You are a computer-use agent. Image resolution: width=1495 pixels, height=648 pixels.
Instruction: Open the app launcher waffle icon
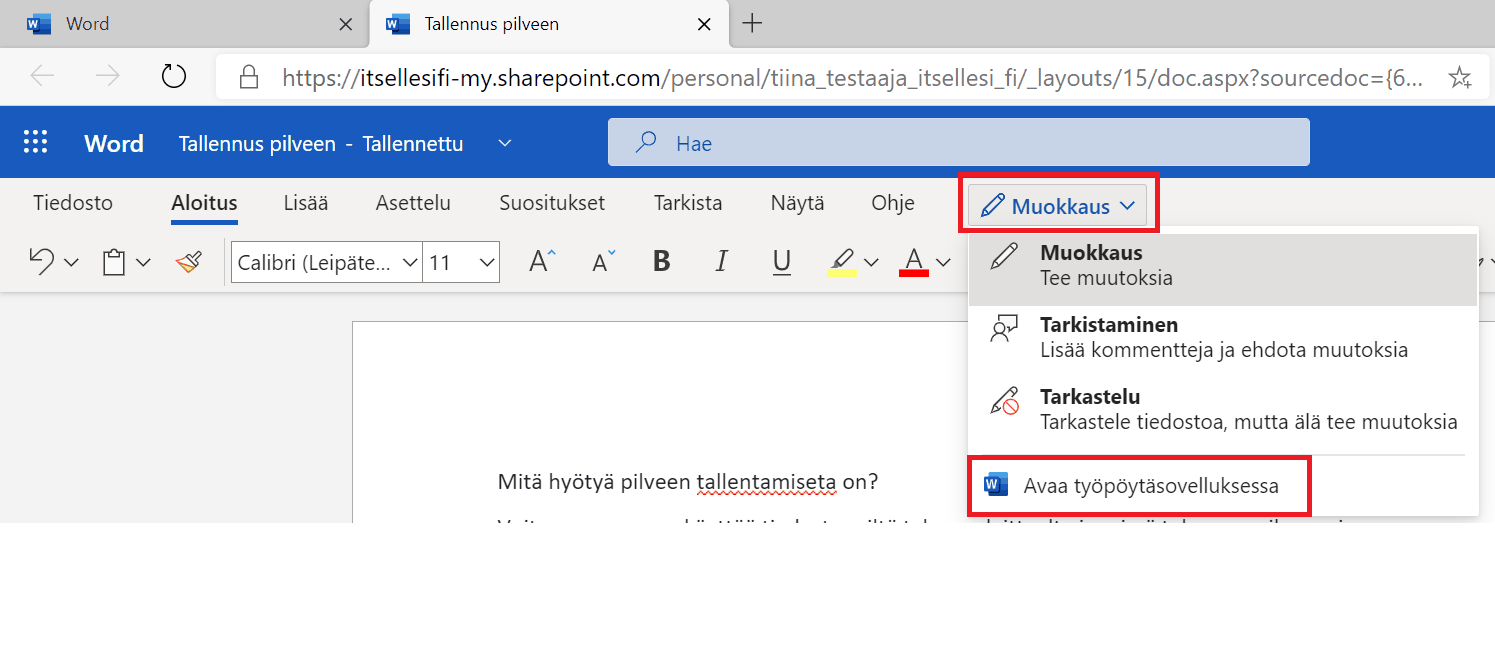tap(35, 143)
